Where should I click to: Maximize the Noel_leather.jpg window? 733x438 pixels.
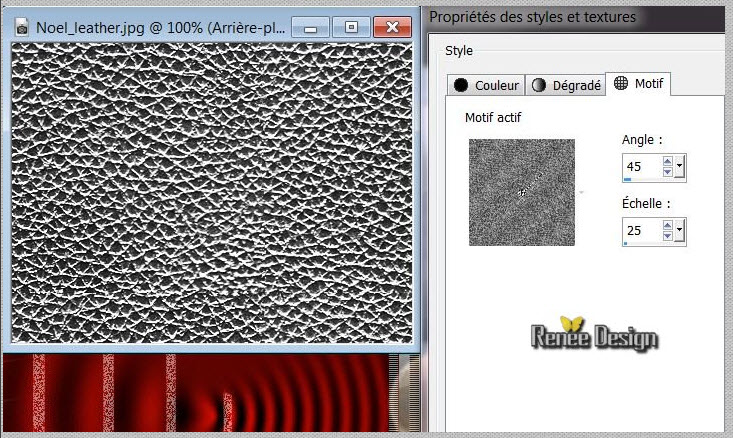click(351, 27)
